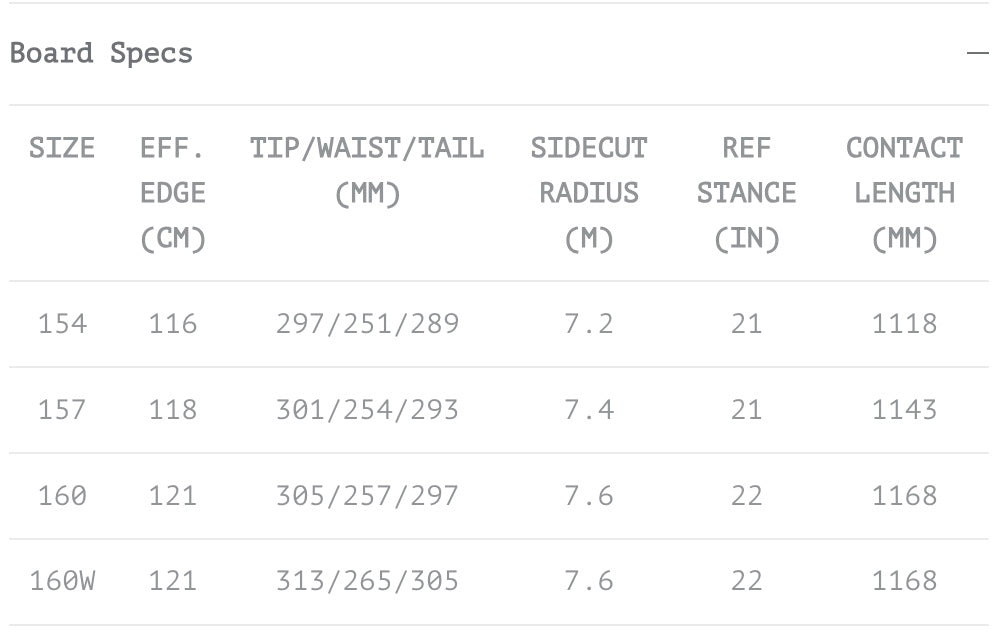
Task: Click the SIDECUT RADIUS (M) header
Action: click(x=589, y=193)
